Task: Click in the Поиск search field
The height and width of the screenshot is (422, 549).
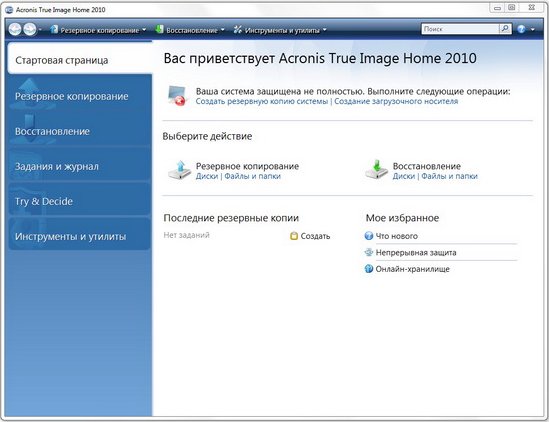Action: (x=460, y=29)
